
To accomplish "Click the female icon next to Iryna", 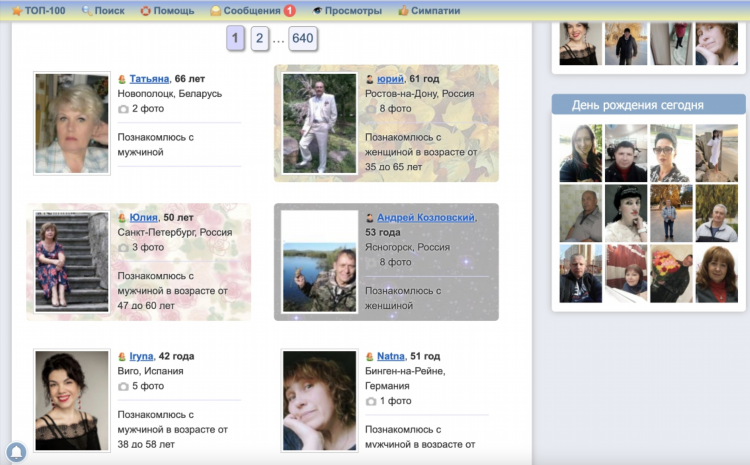I will pyautogui.click(x=122, y=356).
